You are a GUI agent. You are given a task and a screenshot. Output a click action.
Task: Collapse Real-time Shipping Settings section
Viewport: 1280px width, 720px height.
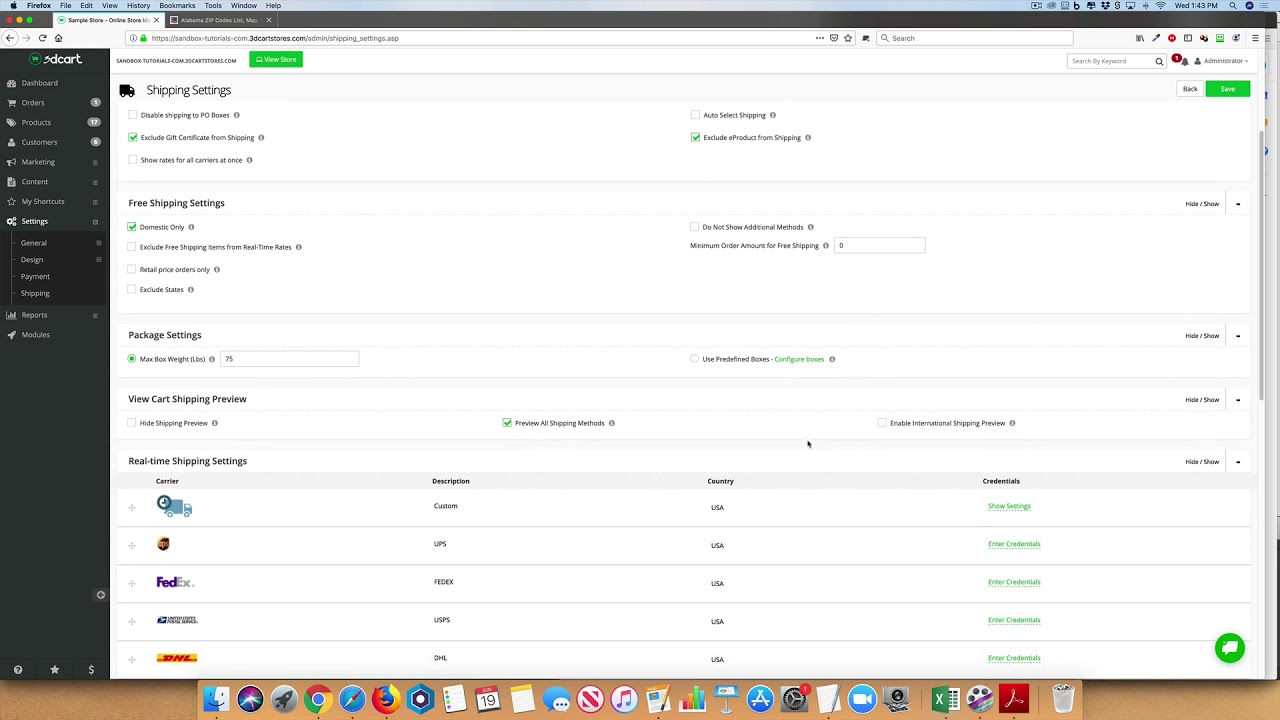1238,462
